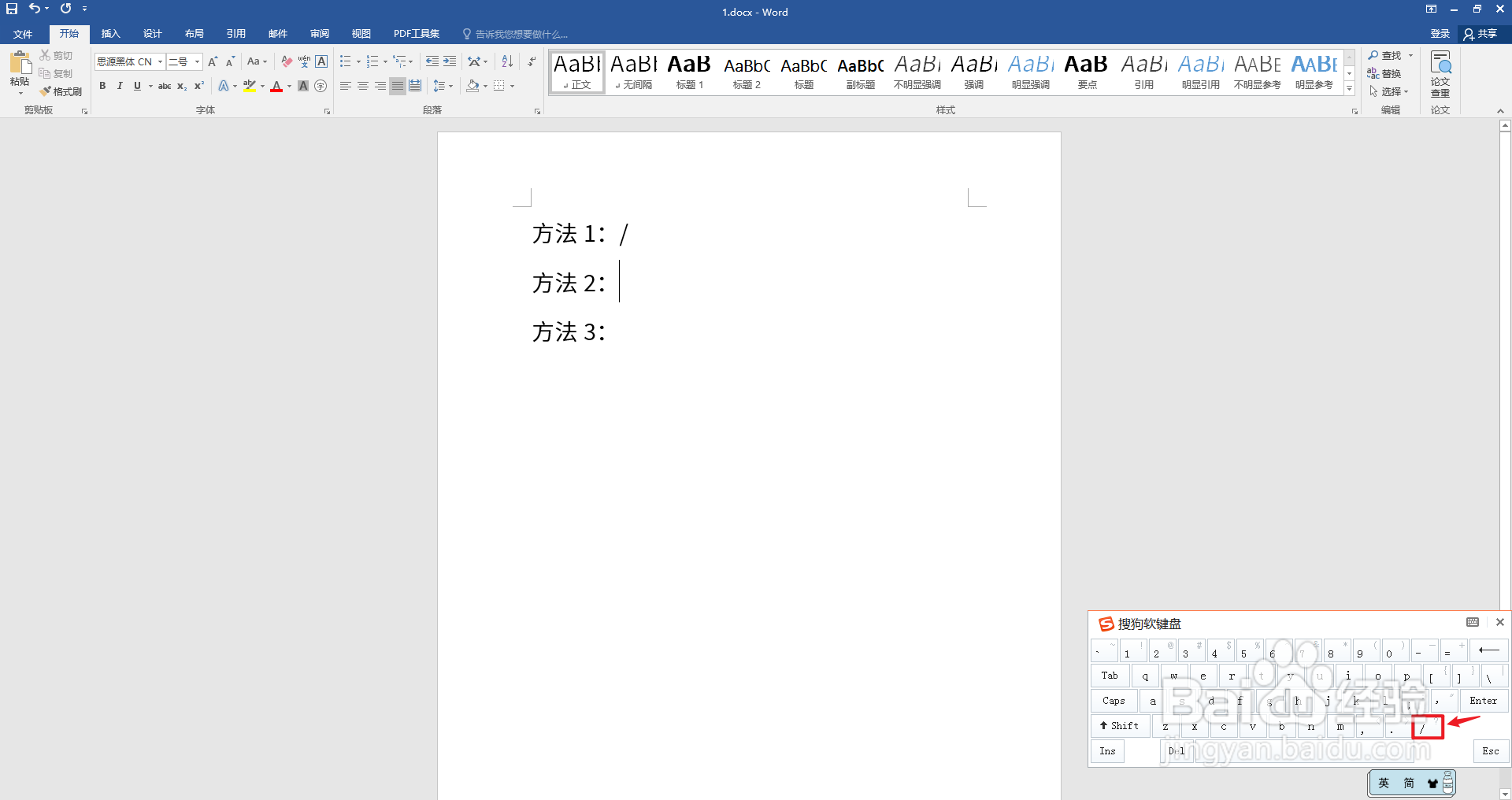Toggle underline formatting
Image resolution: width=1512 pixels, height=800 pixels.
137,86
